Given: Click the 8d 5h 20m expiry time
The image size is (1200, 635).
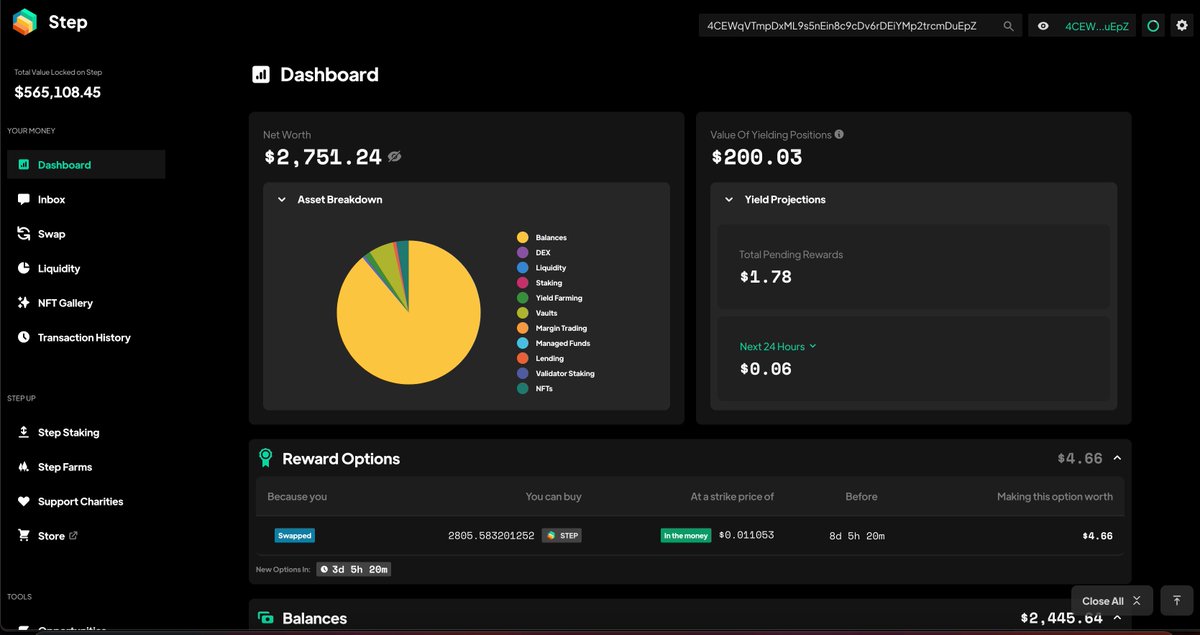Looking at the screenshot, I should (x=857, y=535).
